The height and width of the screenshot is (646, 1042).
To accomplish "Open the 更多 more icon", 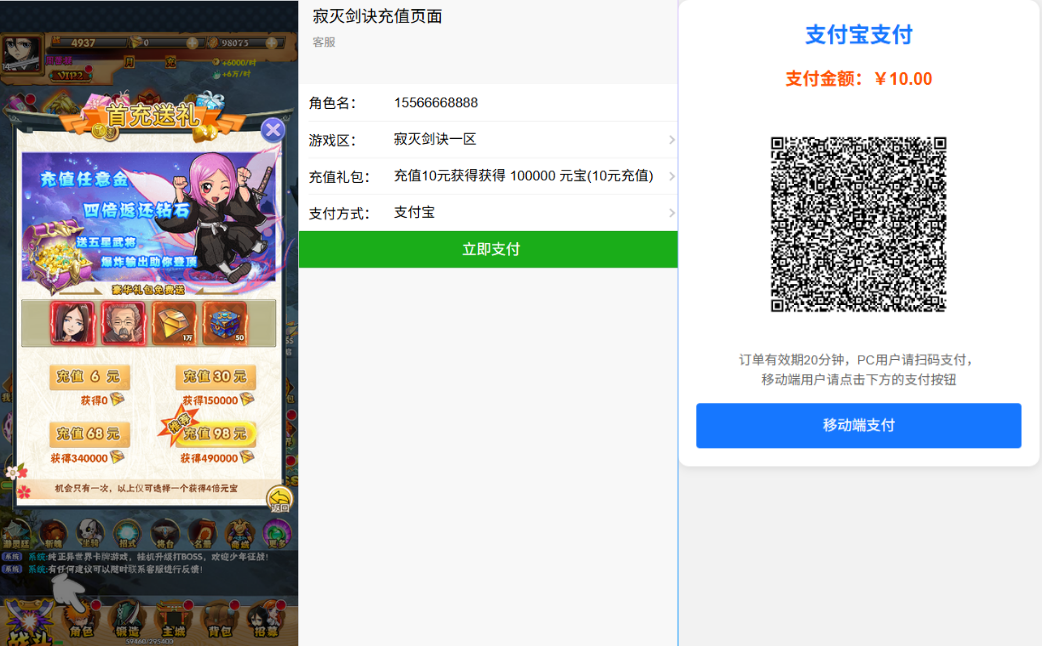I will [x=277, y=534].
